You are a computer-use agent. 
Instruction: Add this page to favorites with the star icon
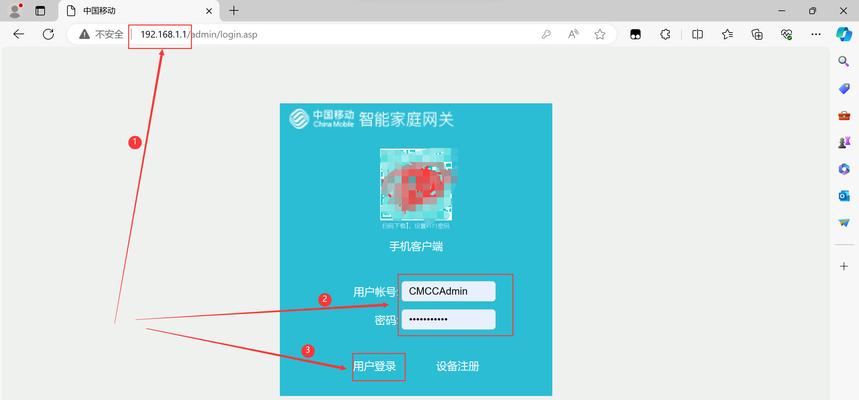pos(600,35)
